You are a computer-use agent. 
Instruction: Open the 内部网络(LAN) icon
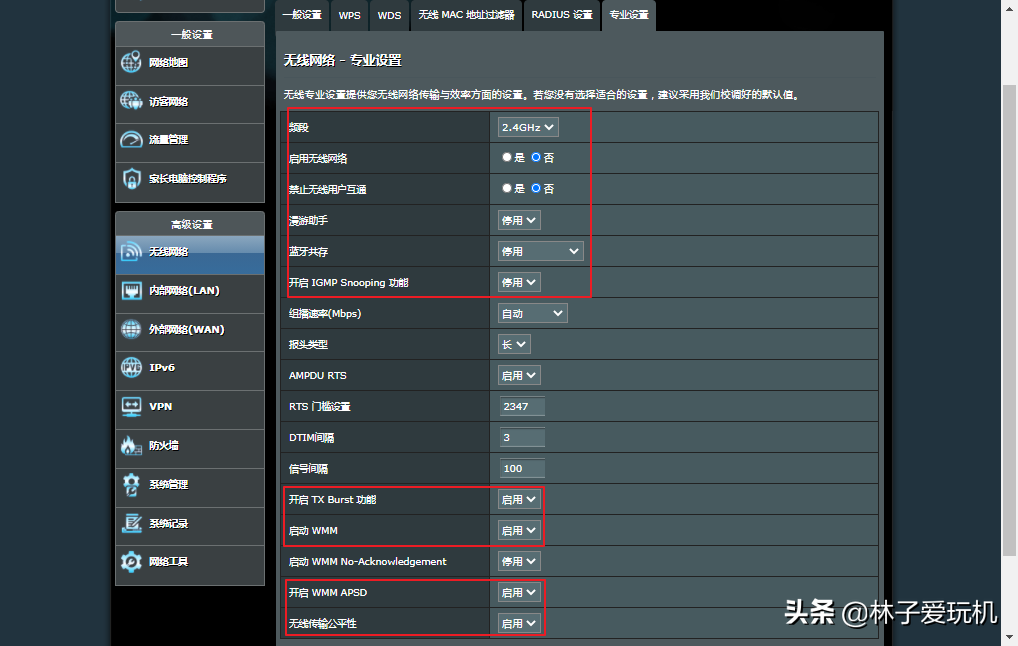pyautogui.click(x=131, y=290)
